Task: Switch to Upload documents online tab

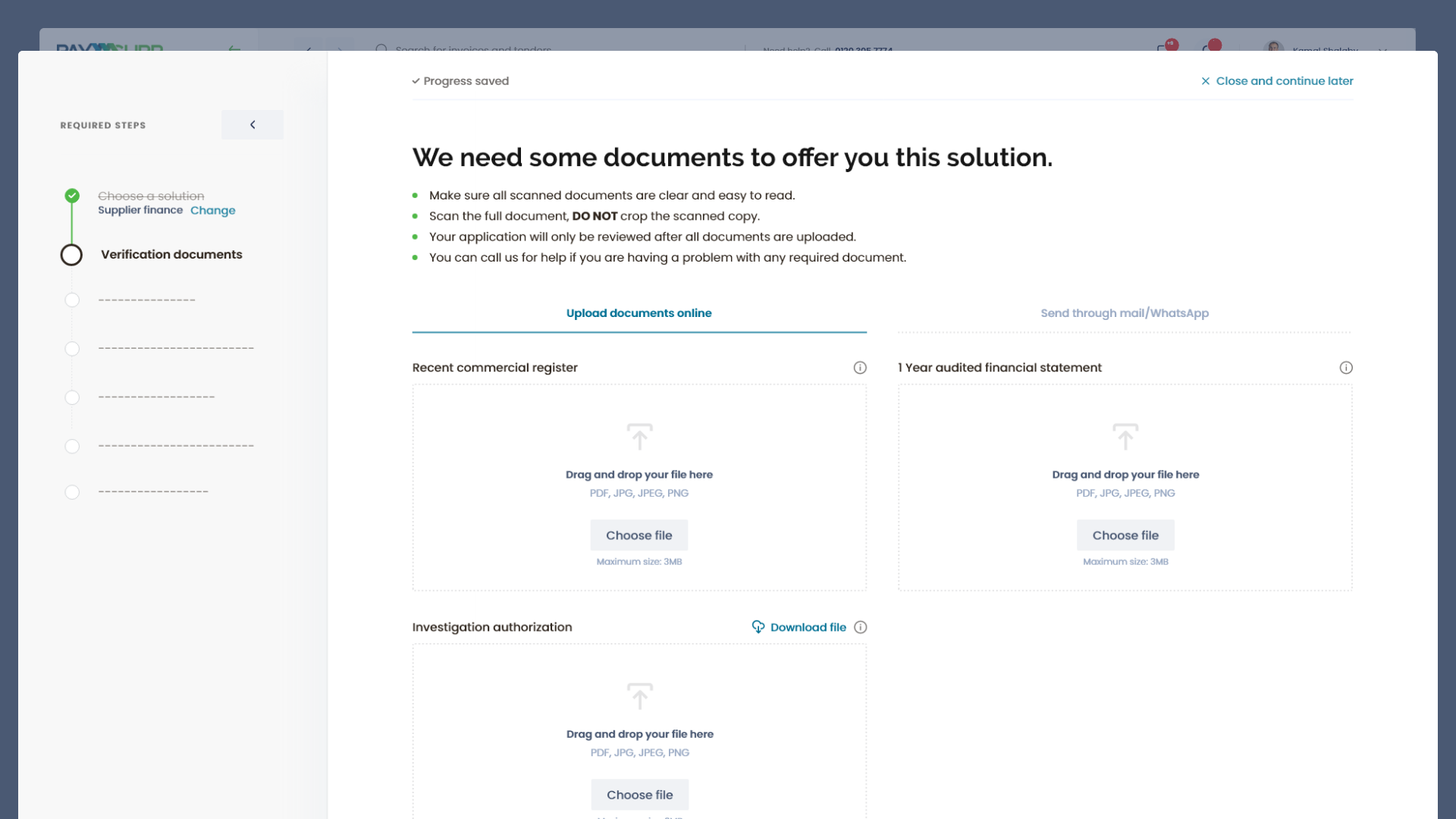Action: [639, 313]
